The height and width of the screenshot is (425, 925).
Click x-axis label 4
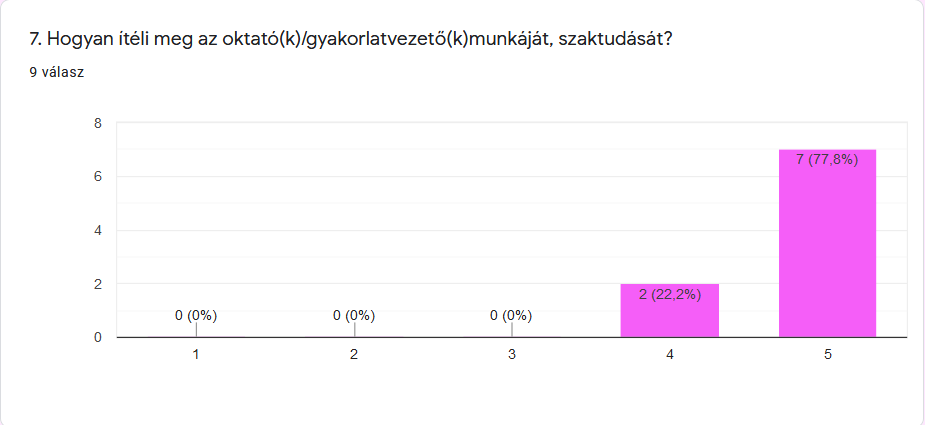(x=670, y=355)
